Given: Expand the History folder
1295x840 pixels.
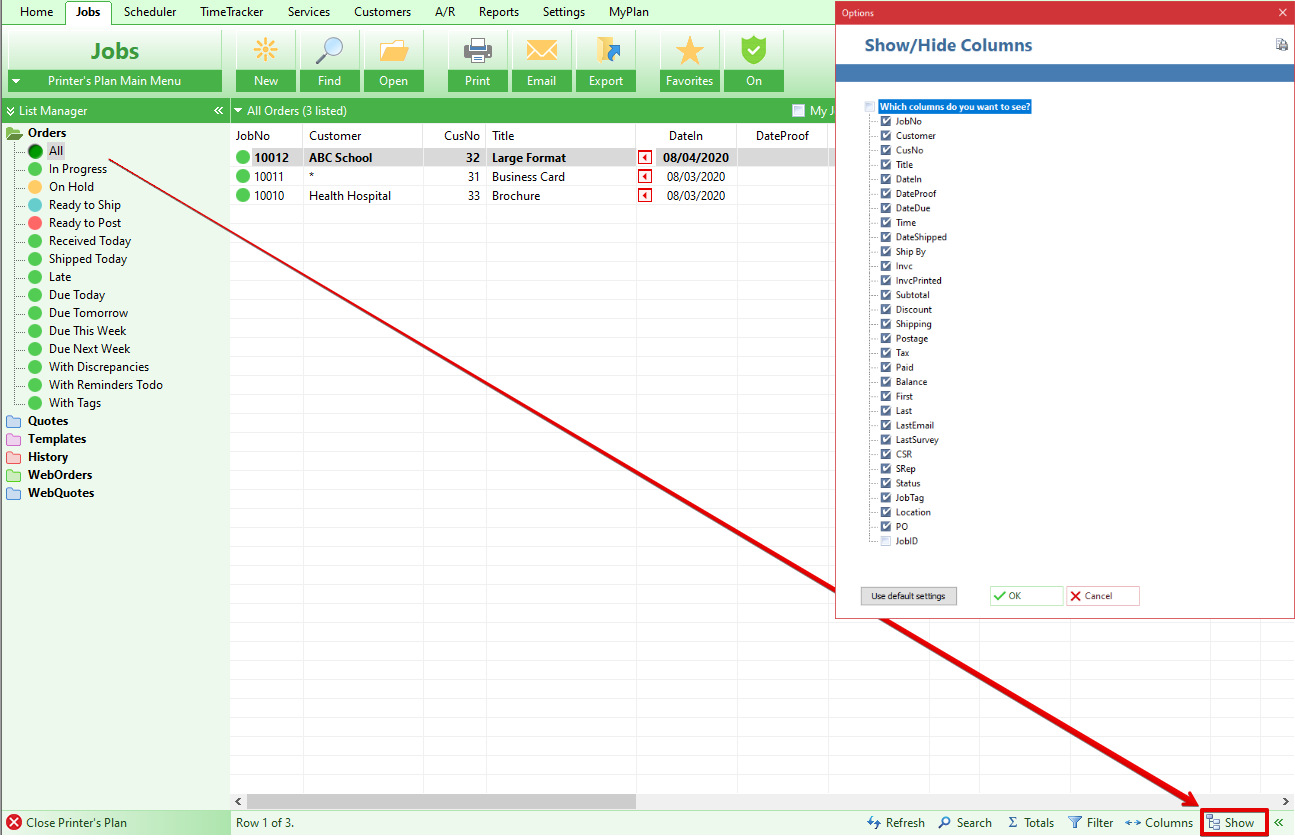Looking at the screenshot, I should pos(14,457).
